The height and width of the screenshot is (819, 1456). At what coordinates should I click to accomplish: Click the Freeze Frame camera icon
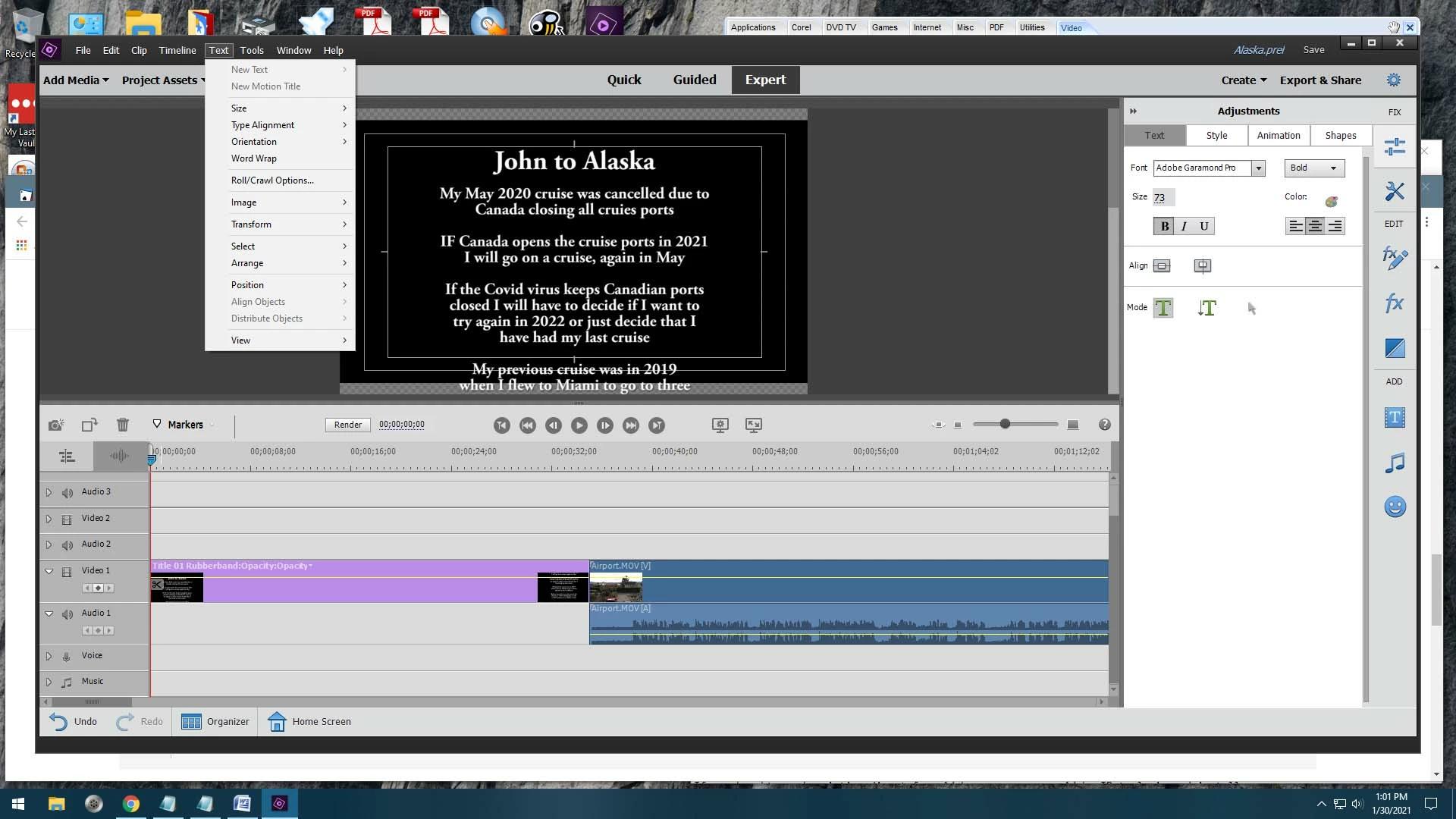click(56, 425)
